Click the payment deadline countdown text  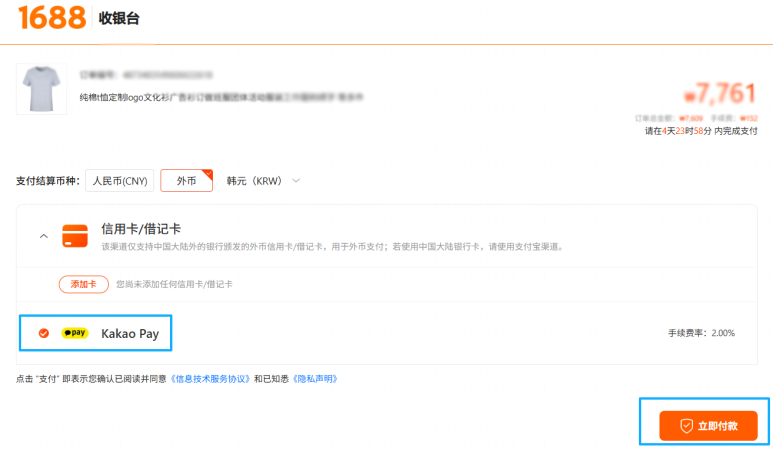click(701, 131)
